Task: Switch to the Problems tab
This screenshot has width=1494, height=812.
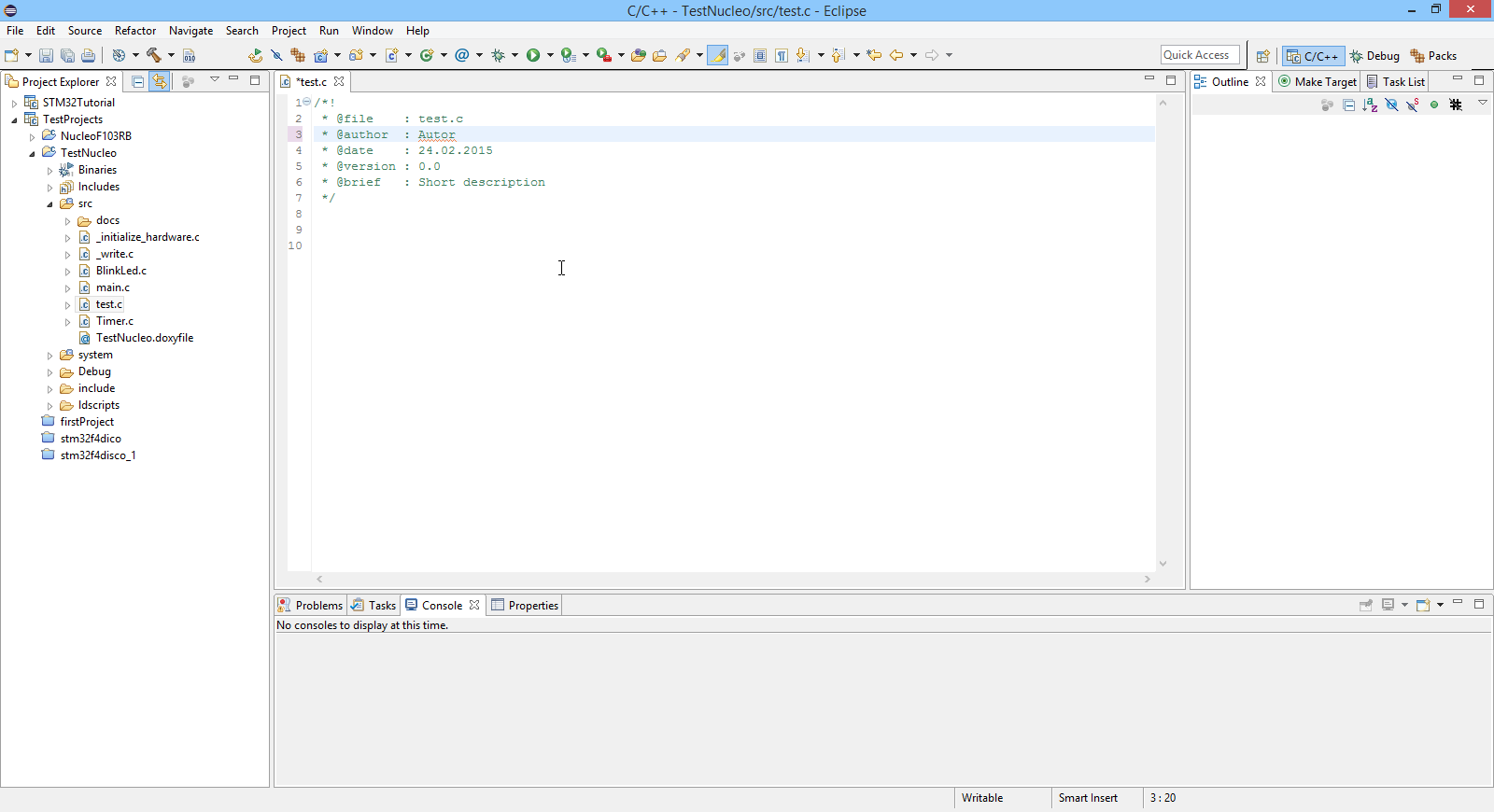Action: click(310, 605)
